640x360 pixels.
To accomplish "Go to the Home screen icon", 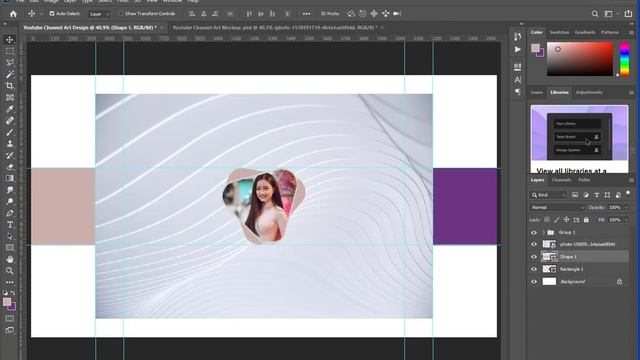I will click(13, 14).
